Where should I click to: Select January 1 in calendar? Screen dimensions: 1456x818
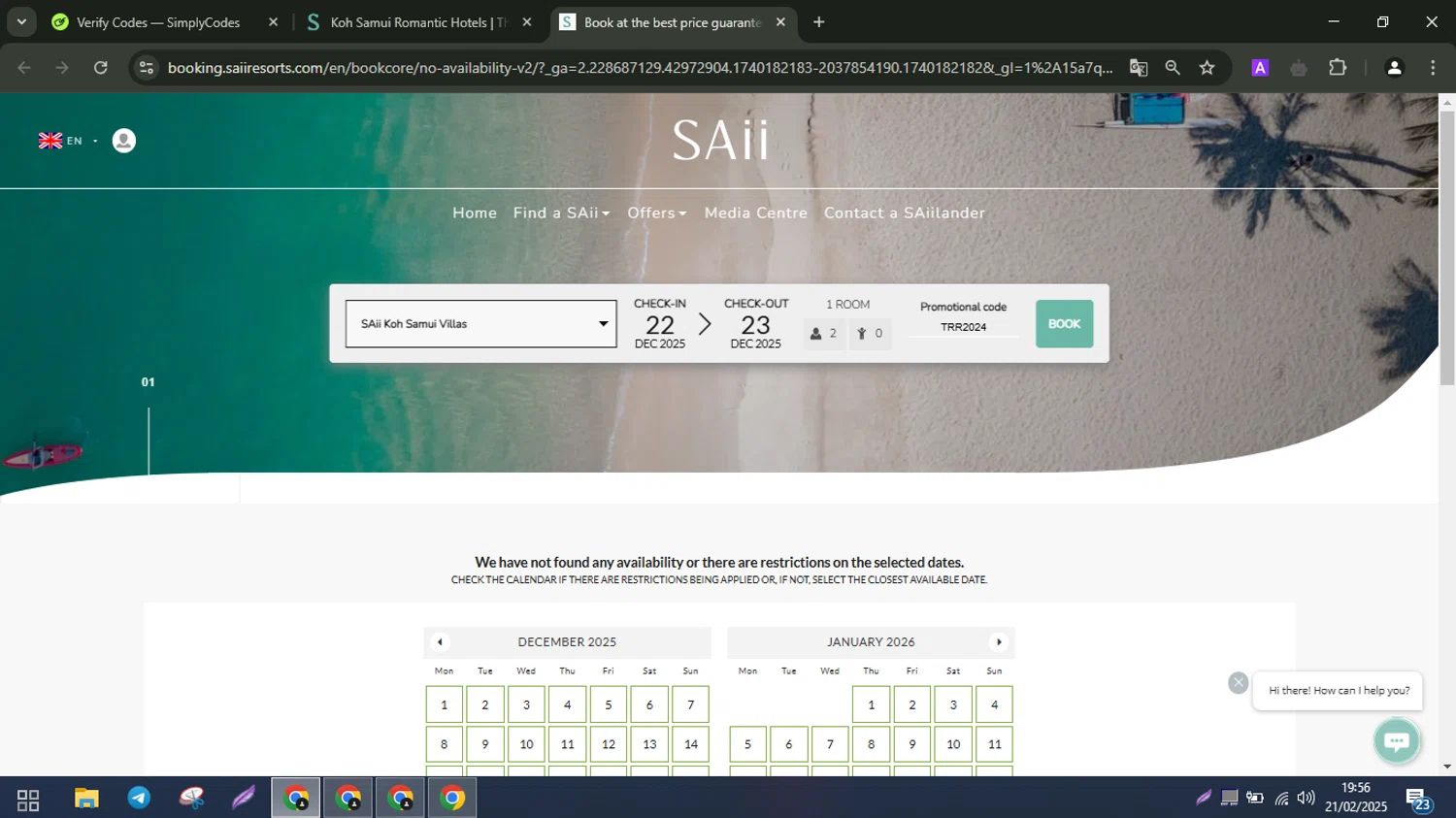click(872, 704)
